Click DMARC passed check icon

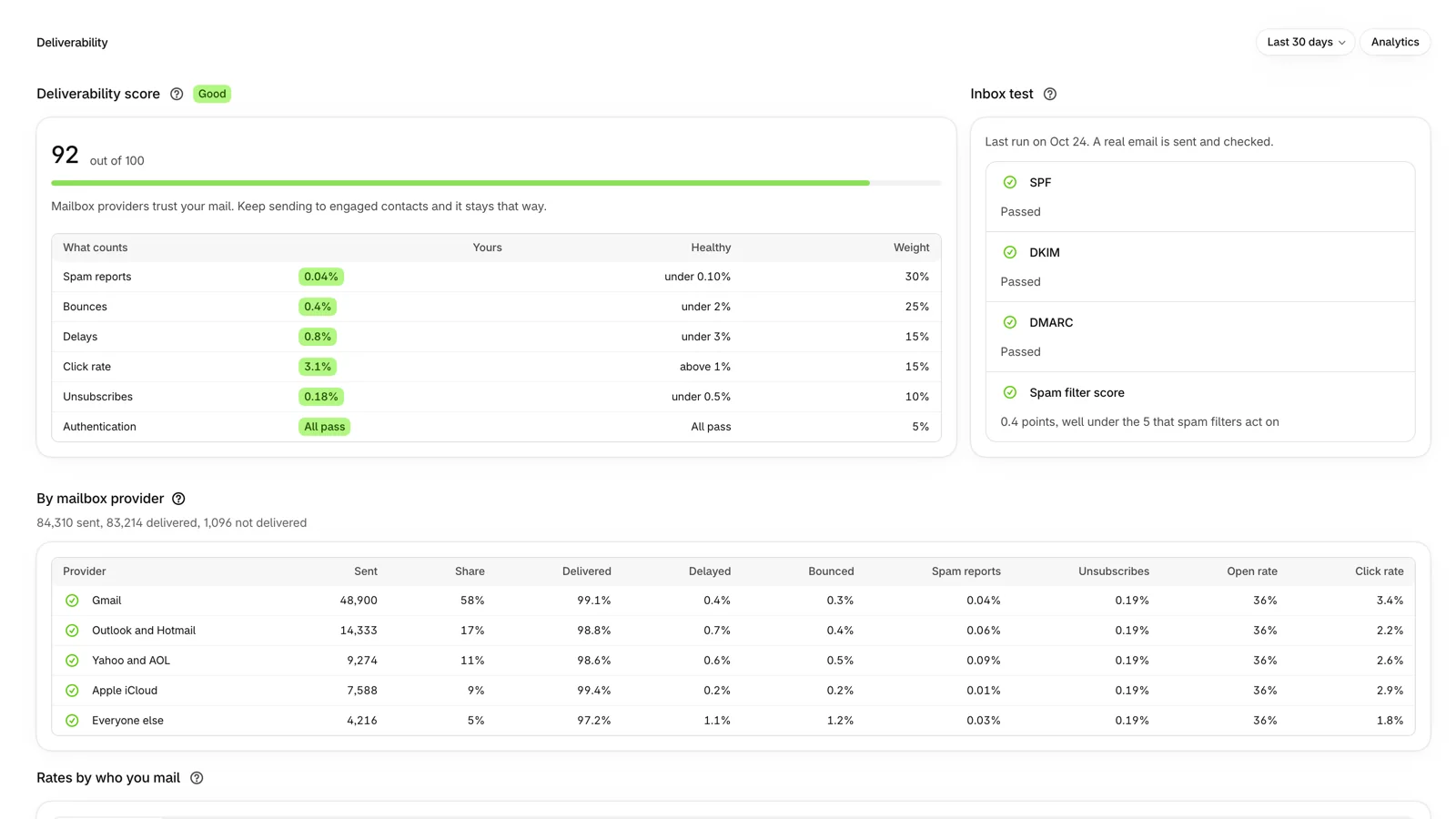pyautogui.click(x=1010, y=322)
